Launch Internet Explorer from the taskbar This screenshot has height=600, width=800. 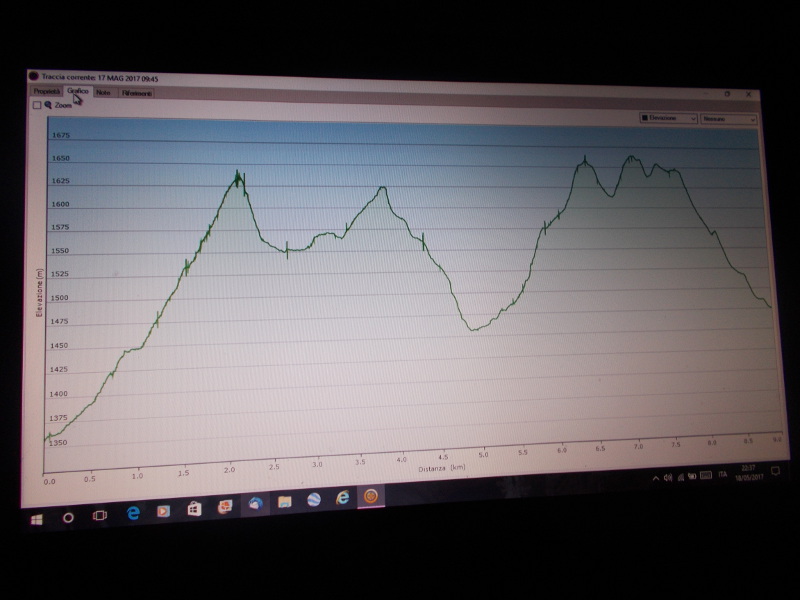342,498
